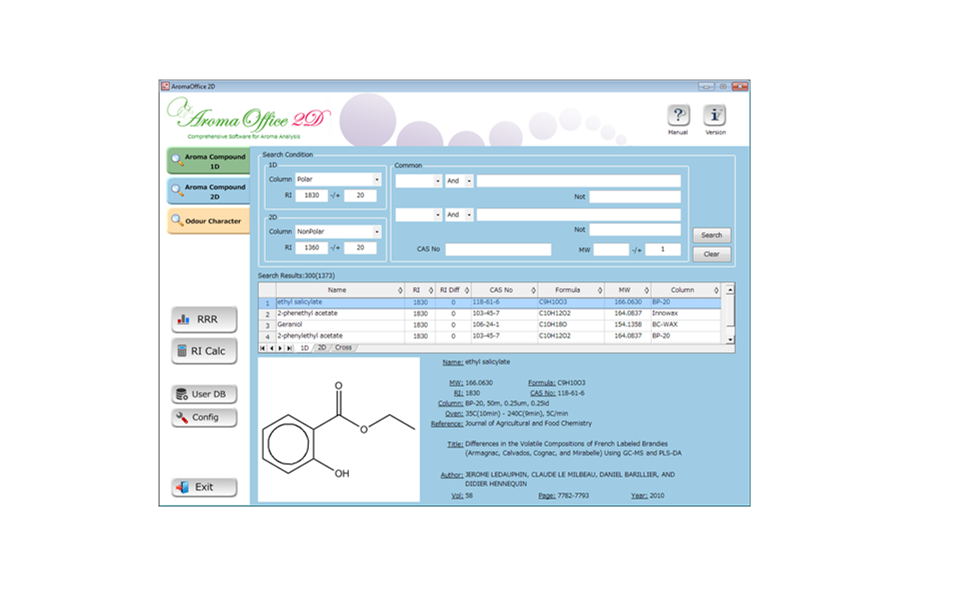
Task: Click the second Not exclusion field
Action: [635, 230]
